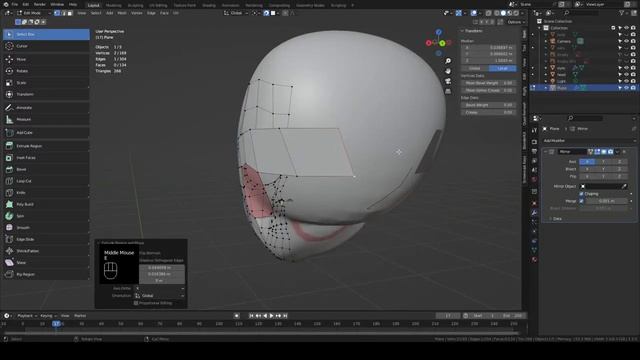Open the Mesh menu in viewport header
The height and width of the screenshot is (360, 640).
122,13
